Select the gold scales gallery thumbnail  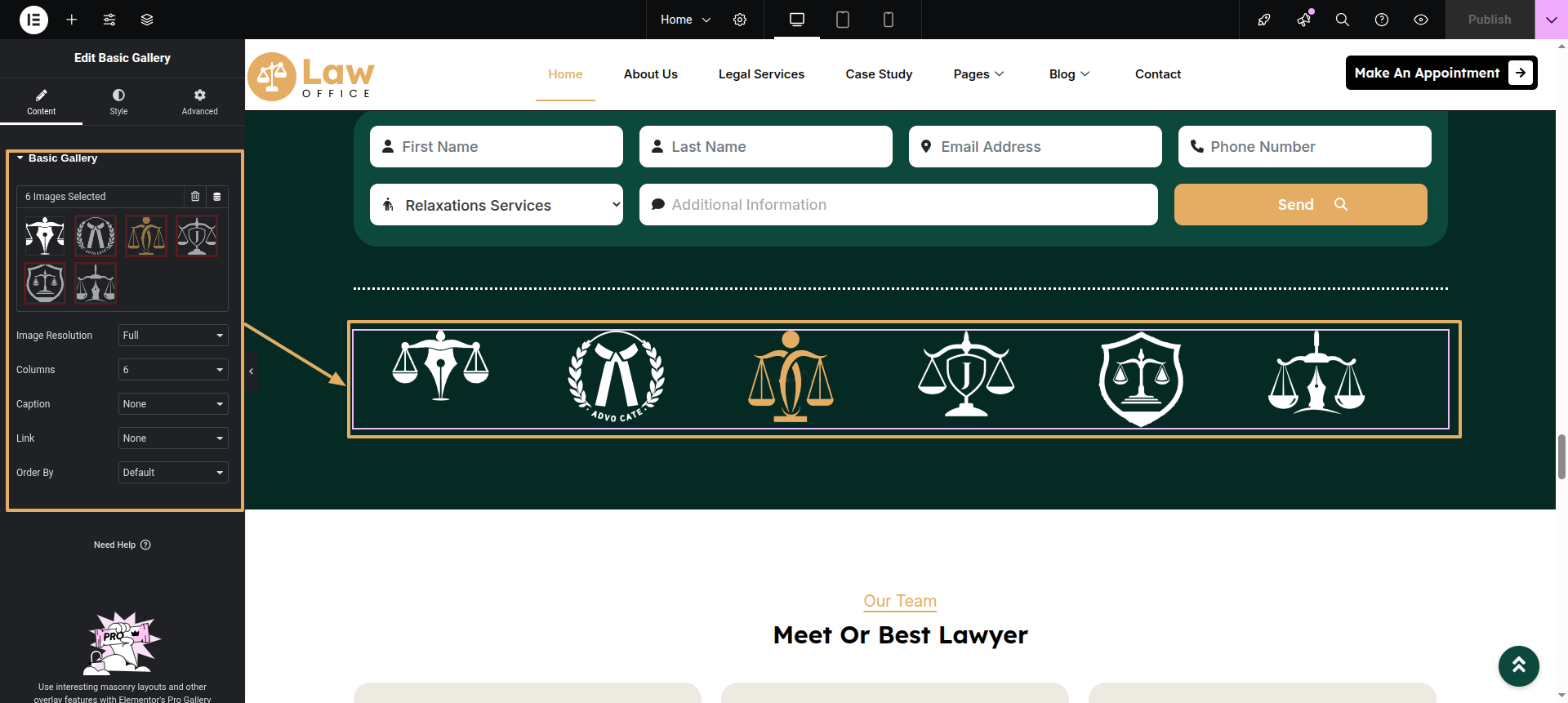146,237
